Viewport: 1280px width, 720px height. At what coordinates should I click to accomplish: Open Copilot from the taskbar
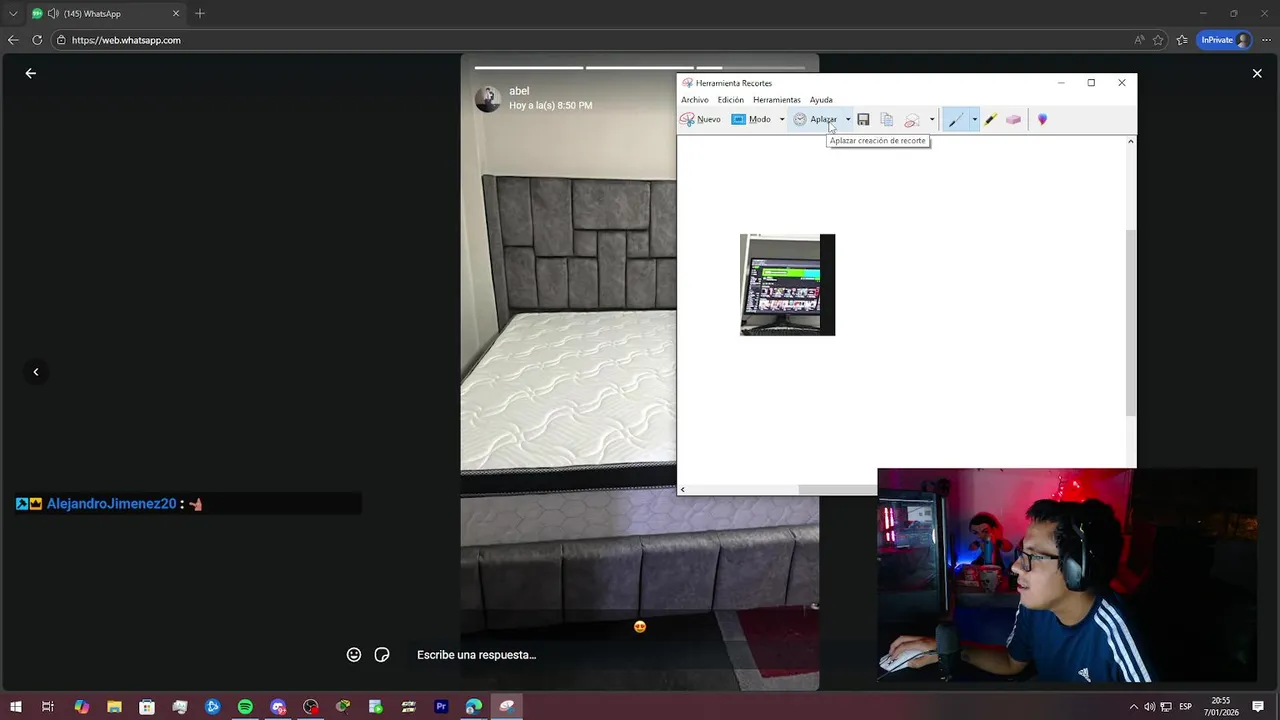coord(82,706)
